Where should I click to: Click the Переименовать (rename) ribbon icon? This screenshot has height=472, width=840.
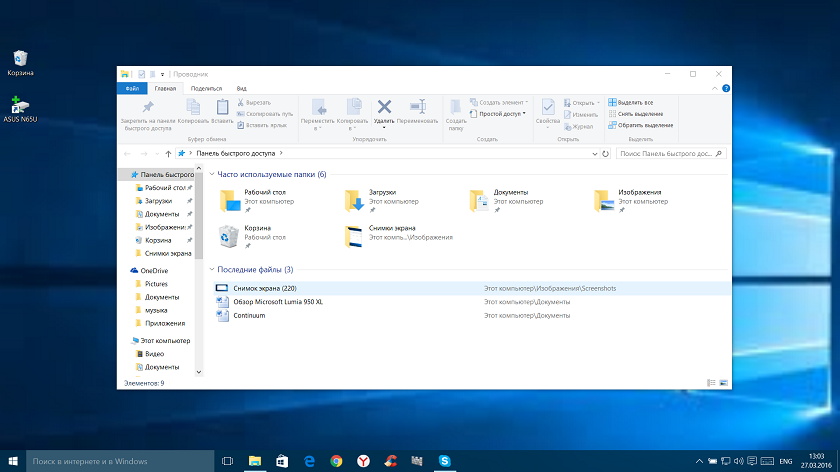click(x=416, y=108)
